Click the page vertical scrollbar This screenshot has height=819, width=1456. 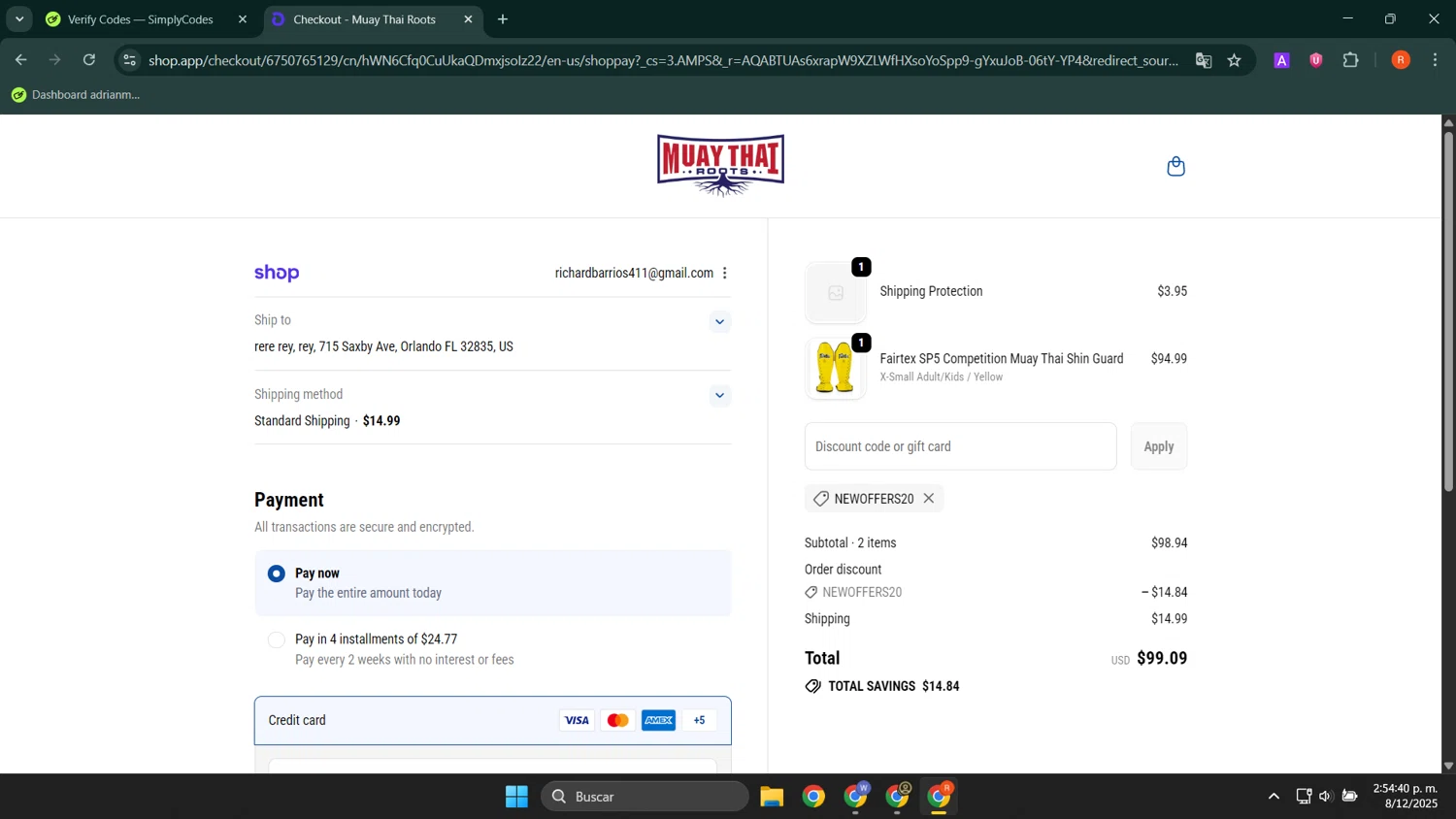coord(1448,311)
